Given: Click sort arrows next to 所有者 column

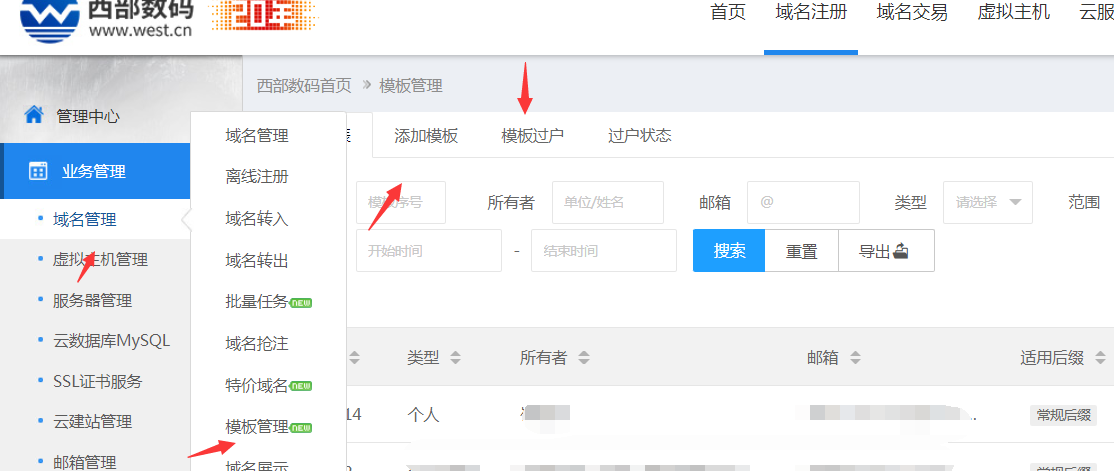Looking at the screenshot, I should tap(584, 358).
